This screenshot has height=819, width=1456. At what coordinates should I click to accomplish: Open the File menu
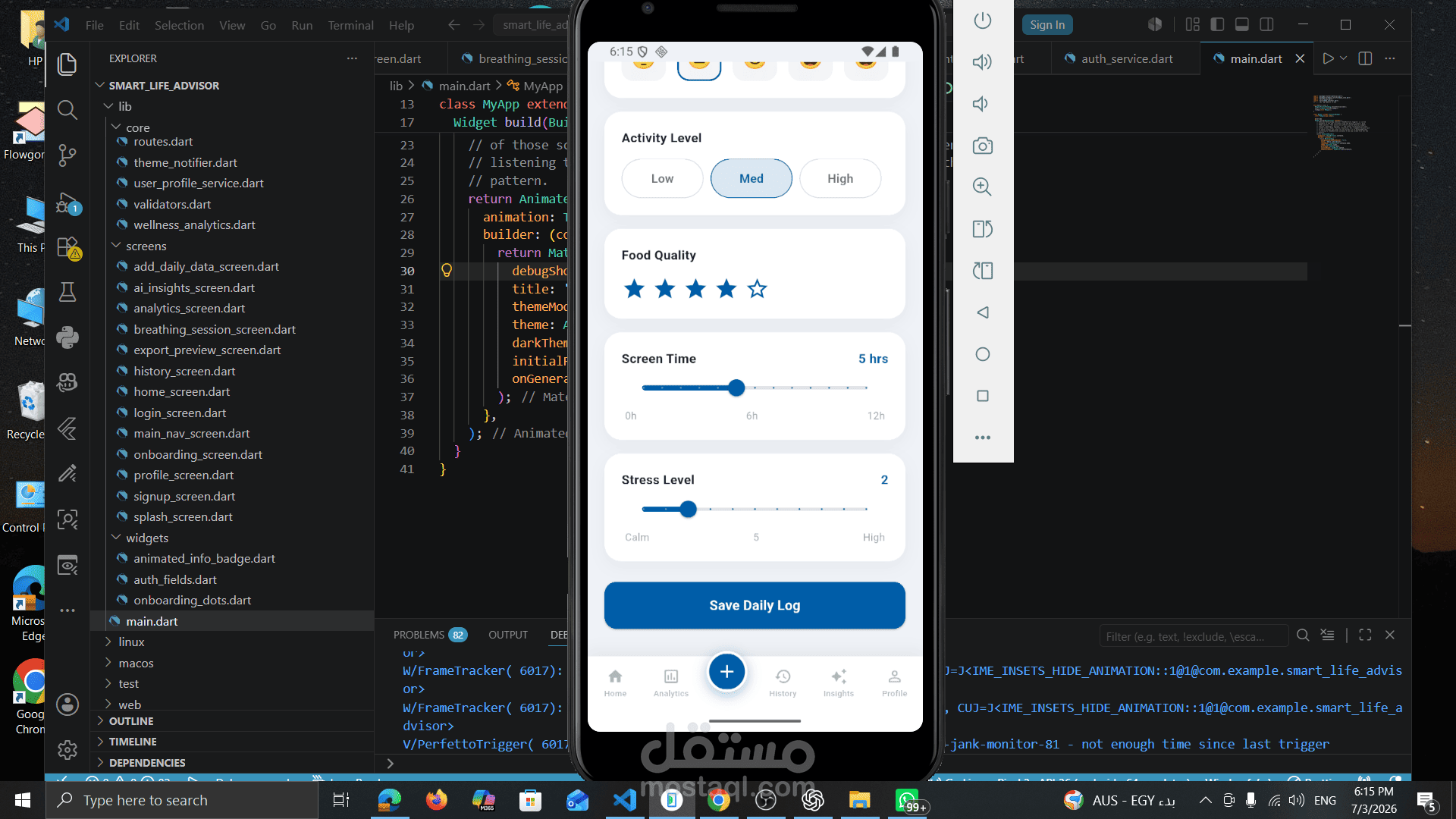click(x=95, y=25)
